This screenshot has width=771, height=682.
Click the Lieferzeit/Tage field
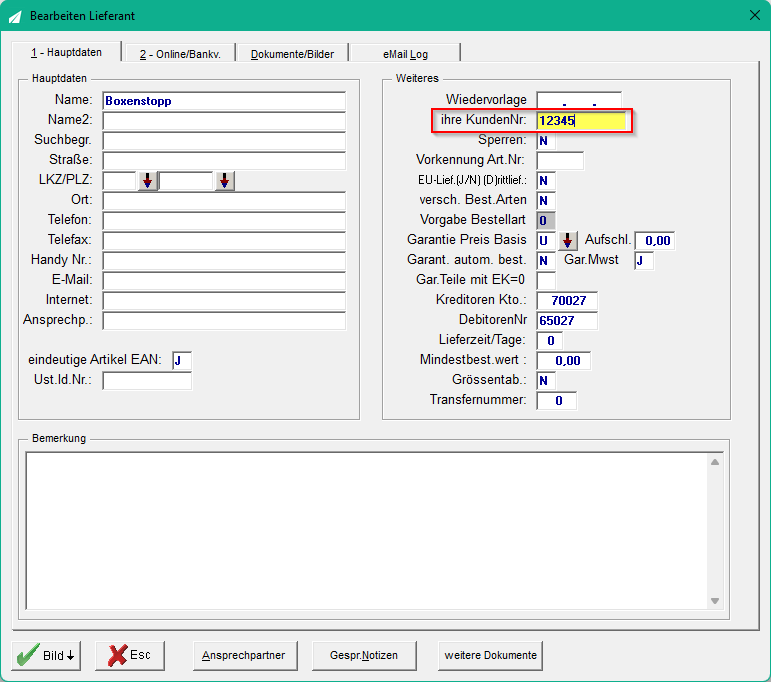pos(549,341)
